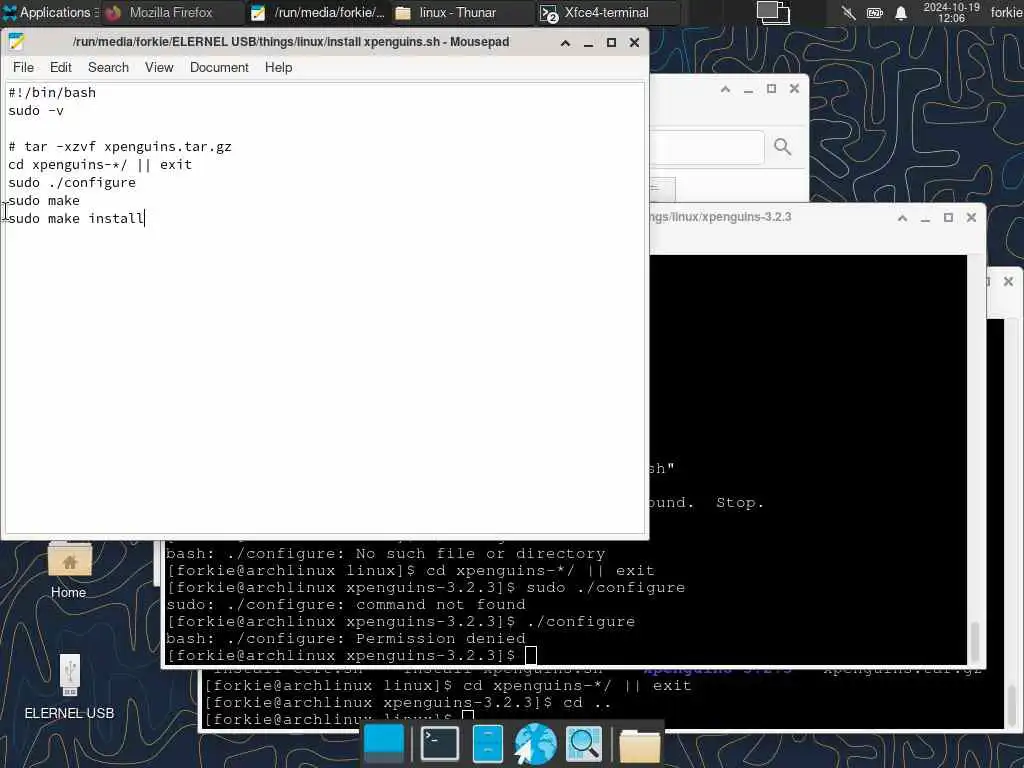The image size is (1024, 768).
Task: Click 'sudo: ./configure: command not found' terminal line
Action: (346, 604)
